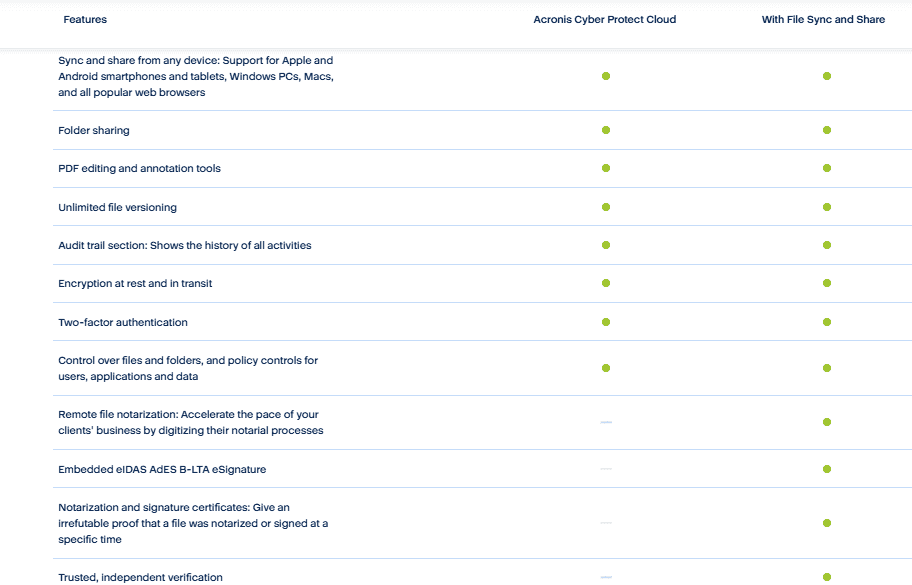912x585 pixels.
Task: Click Acronis Cyber Protect Cloud dot for Control over files
Action: pos(606,368)
